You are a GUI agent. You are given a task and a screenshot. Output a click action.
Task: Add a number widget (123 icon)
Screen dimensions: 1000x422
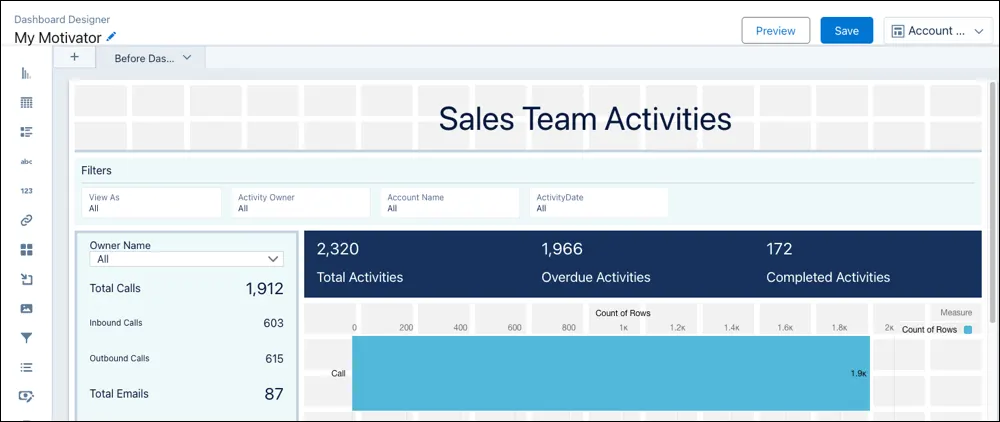point(26,191)
